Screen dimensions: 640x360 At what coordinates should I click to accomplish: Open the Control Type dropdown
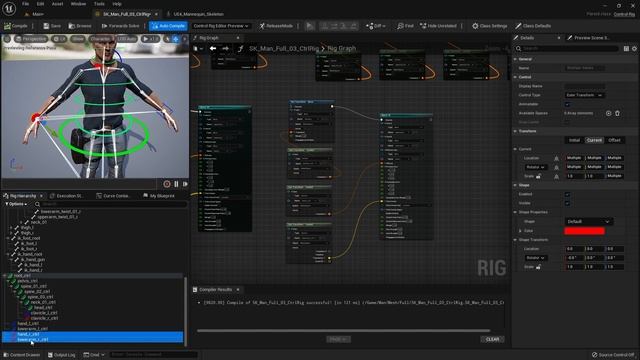[x=584, y=95]
